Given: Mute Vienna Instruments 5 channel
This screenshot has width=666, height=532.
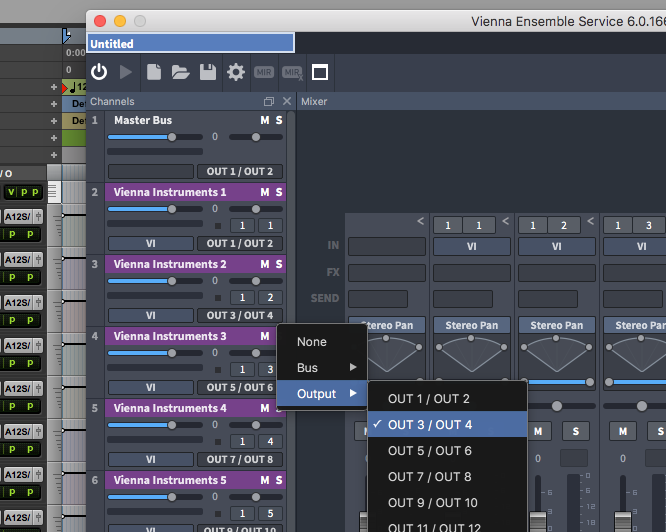Looking at the screenshot, I should (265, 480).
